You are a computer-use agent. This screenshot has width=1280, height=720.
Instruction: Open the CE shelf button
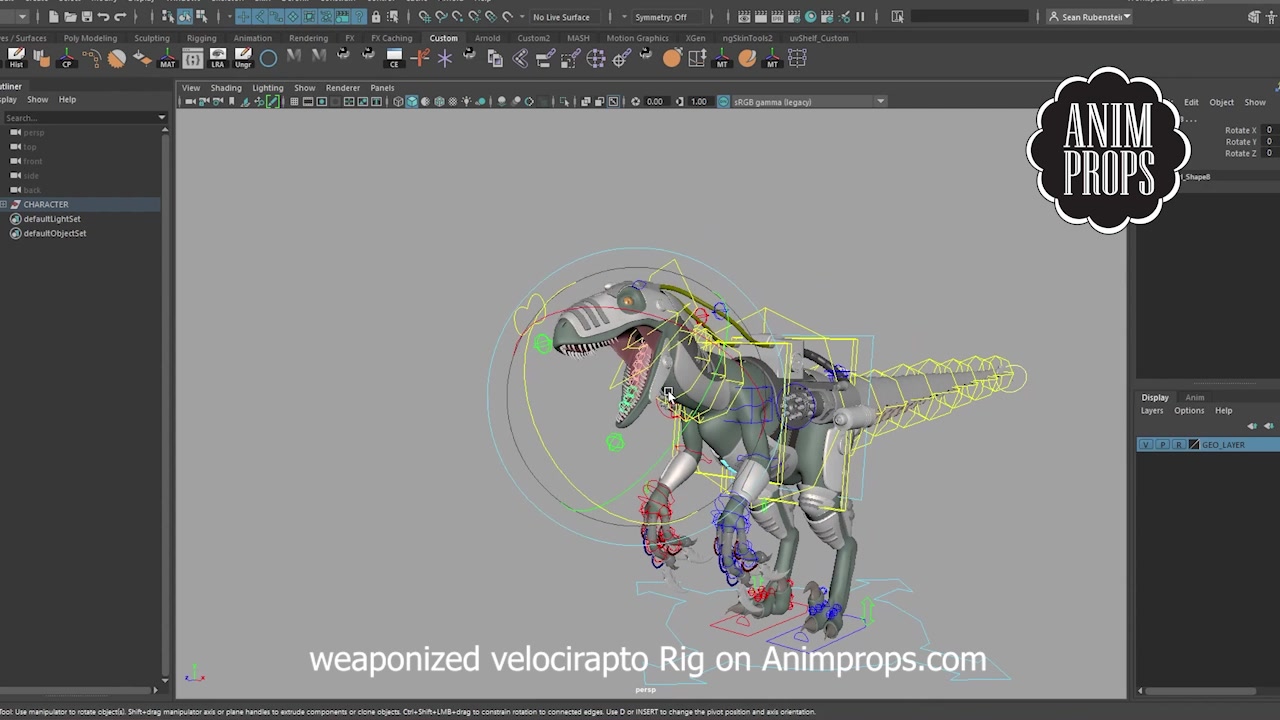tap(394, 58)
